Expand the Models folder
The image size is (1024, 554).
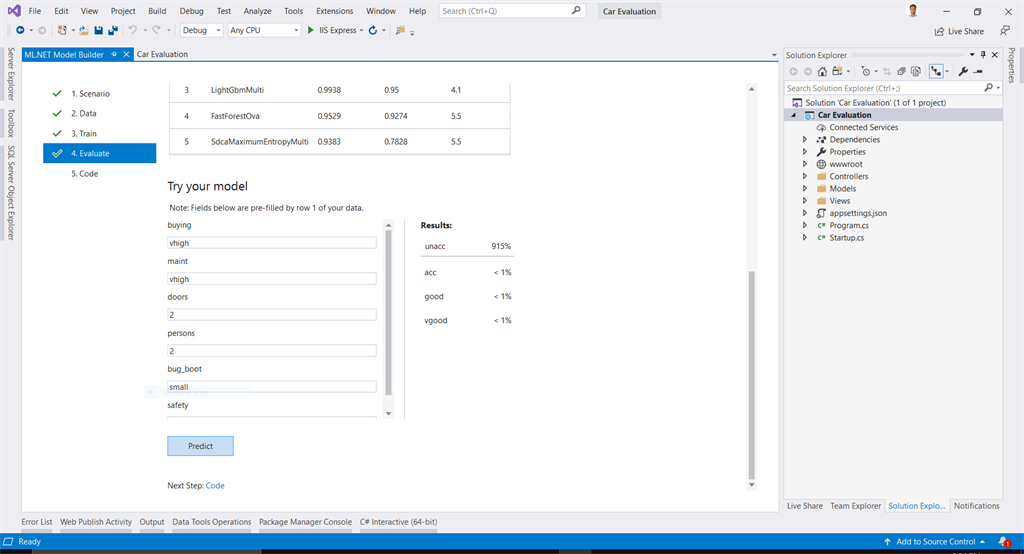coord(805,189)
